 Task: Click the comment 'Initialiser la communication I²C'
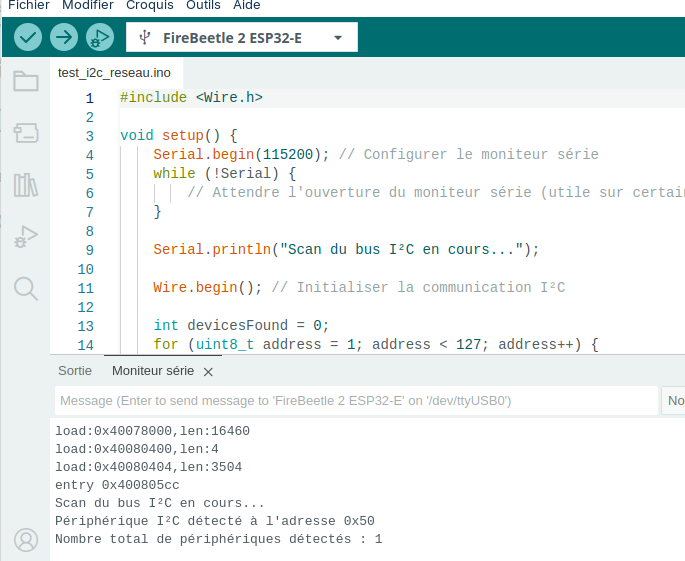click(x=419, y=287)
